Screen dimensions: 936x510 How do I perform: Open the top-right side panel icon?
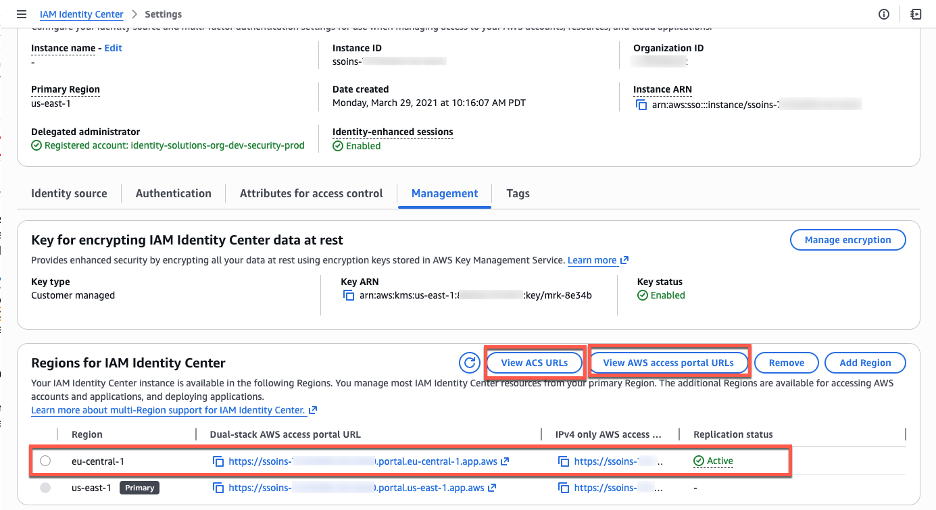click(915, 14)
